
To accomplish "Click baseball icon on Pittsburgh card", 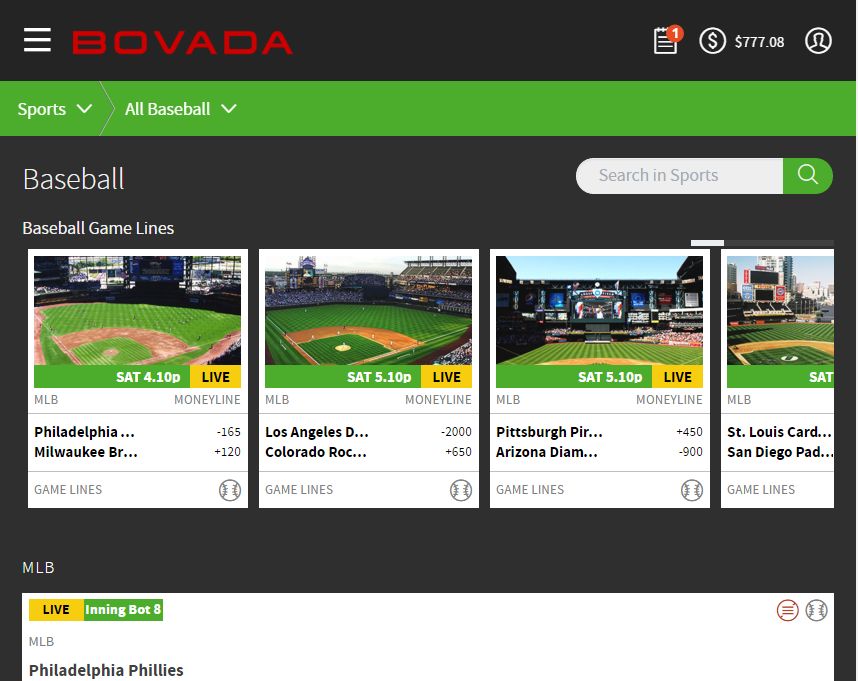I will click(692, 490).
